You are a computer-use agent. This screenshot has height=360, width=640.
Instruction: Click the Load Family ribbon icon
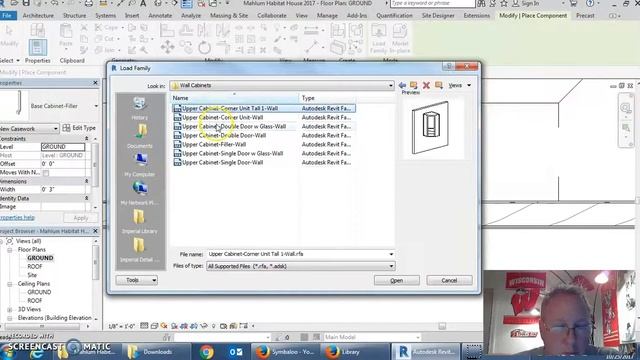[x=378, y=39]
